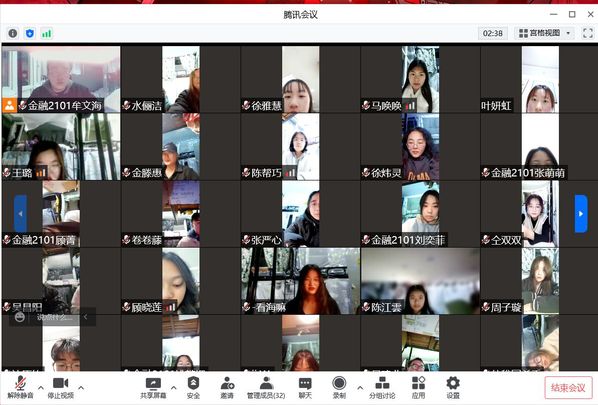Stop the video camera
The width and height of the screenshot is (598, 405).
[x=61, y=387]
